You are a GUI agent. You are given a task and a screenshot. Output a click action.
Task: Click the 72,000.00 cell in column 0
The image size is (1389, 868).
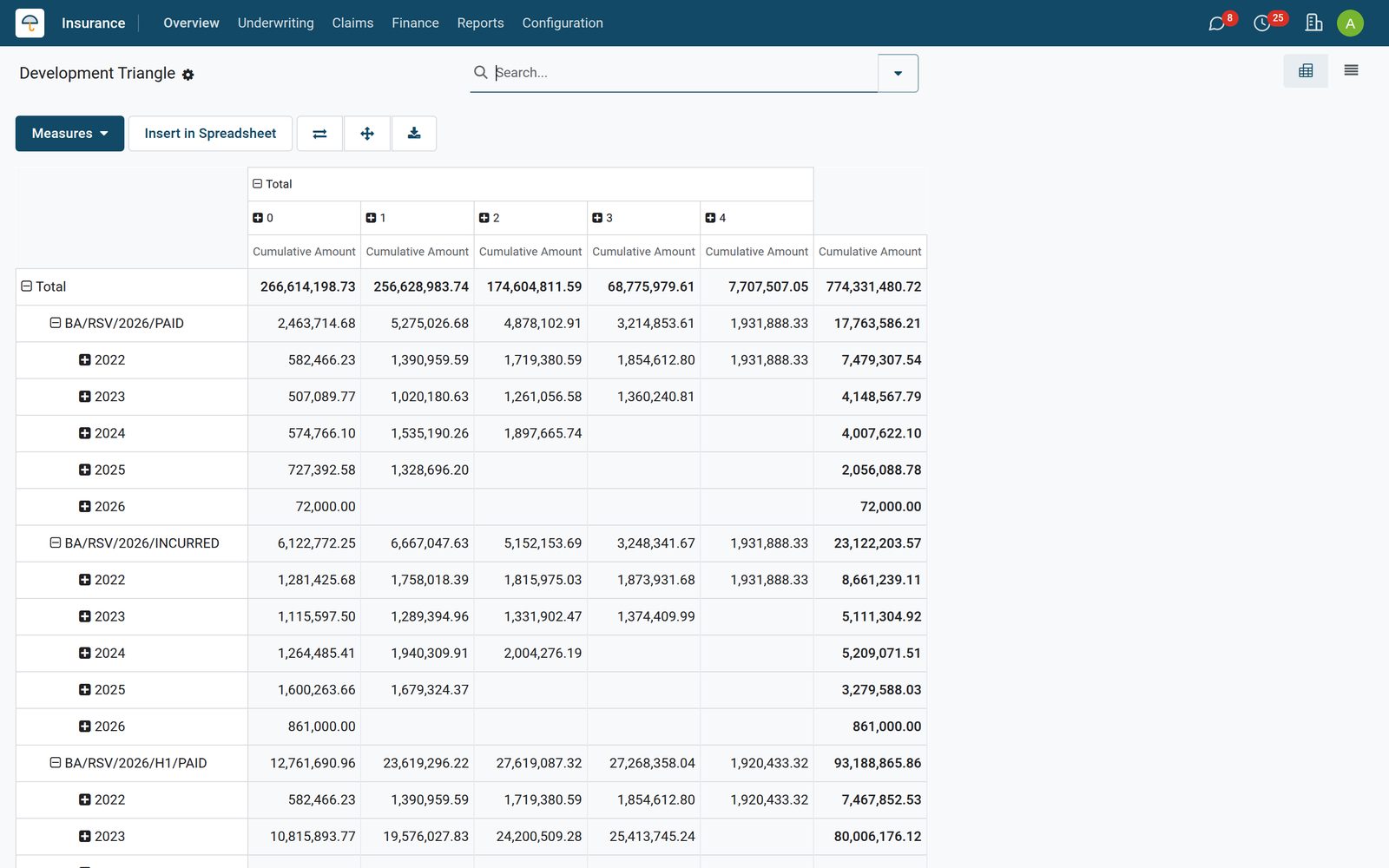(x=305, y=507)
